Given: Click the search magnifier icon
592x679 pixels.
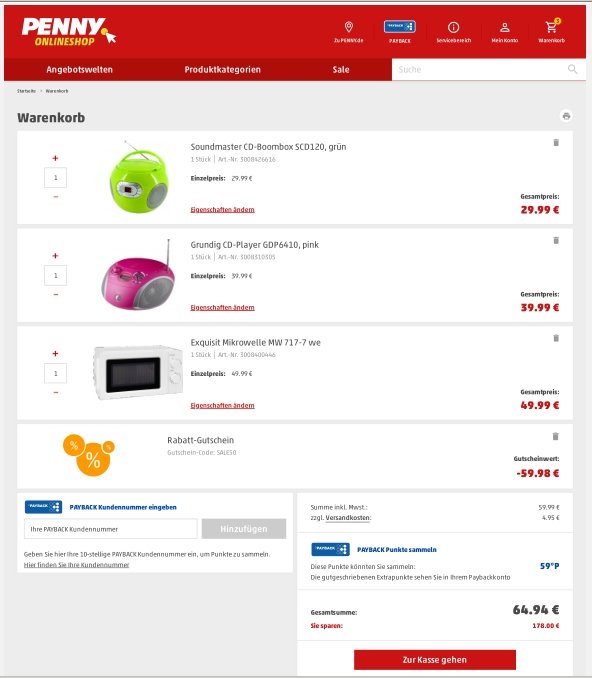Looking at the screenshot, I should (x=573, y=69).
